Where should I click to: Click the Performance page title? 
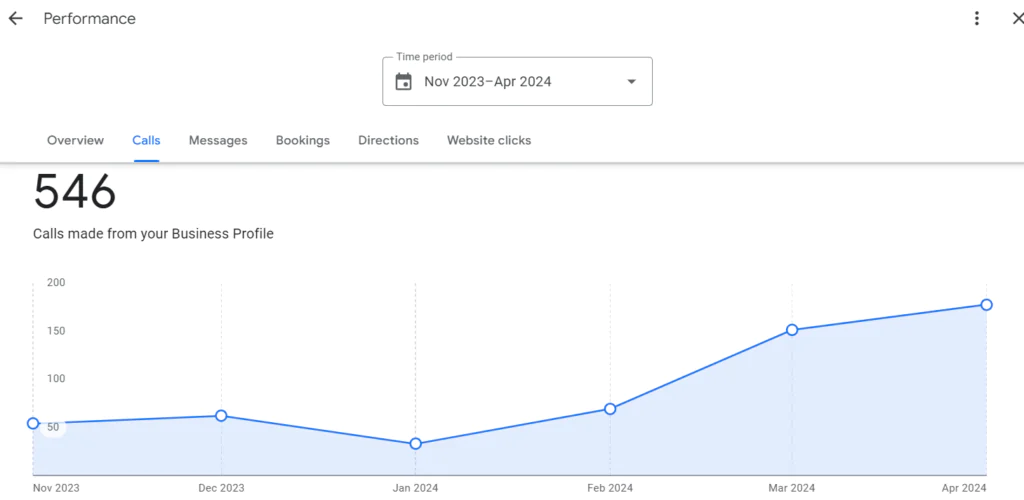click(89, 19)
